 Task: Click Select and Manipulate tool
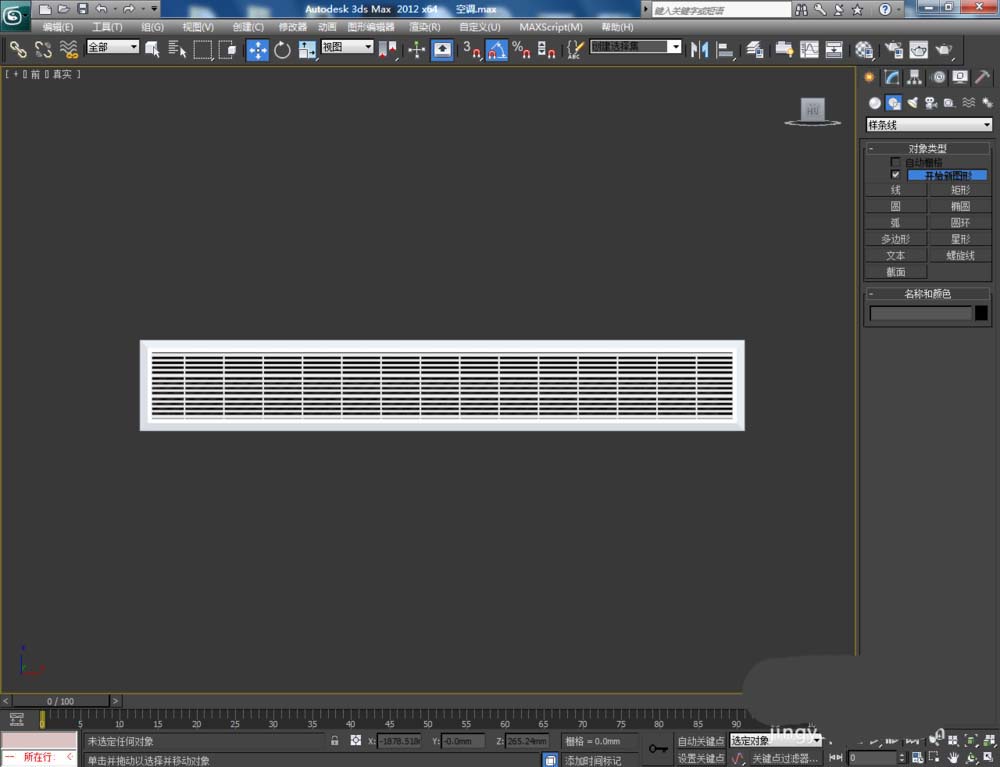pos(416,49)
